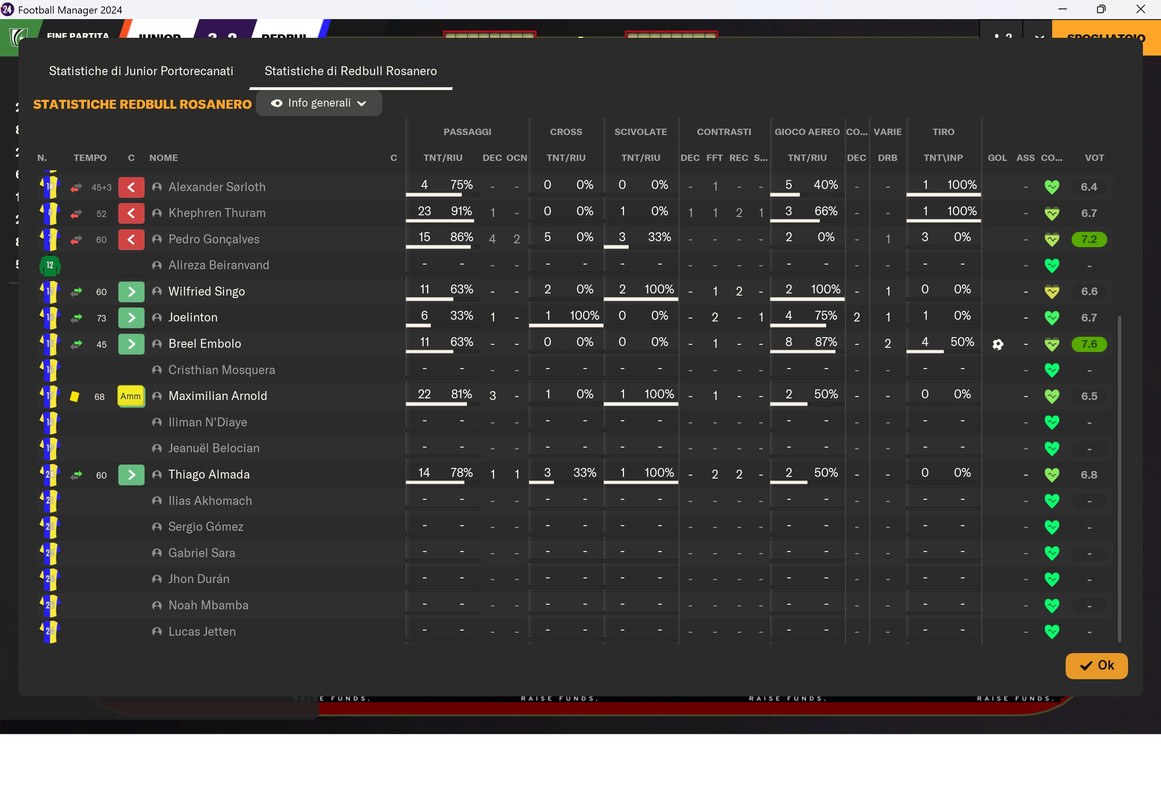The image size is (1161, 800).
Task: Click Ilias Akhomach's name
Action: click(x=210, y=501)
